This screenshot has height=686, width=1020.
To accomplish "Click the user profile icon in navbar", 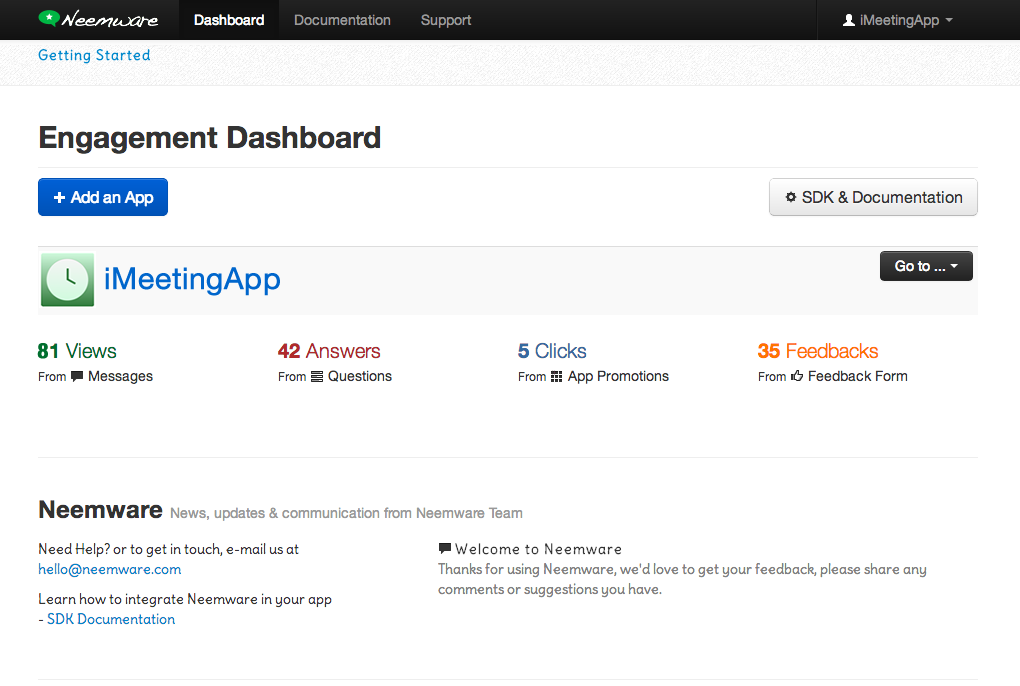I will [849, 20].
